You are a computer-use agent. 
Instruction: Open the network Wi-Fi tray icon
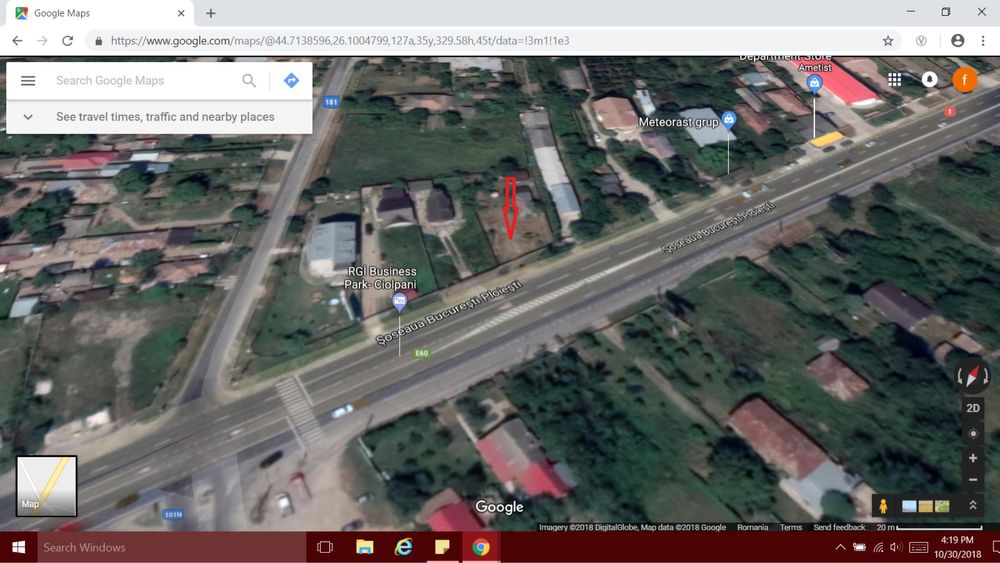(878, 547)
